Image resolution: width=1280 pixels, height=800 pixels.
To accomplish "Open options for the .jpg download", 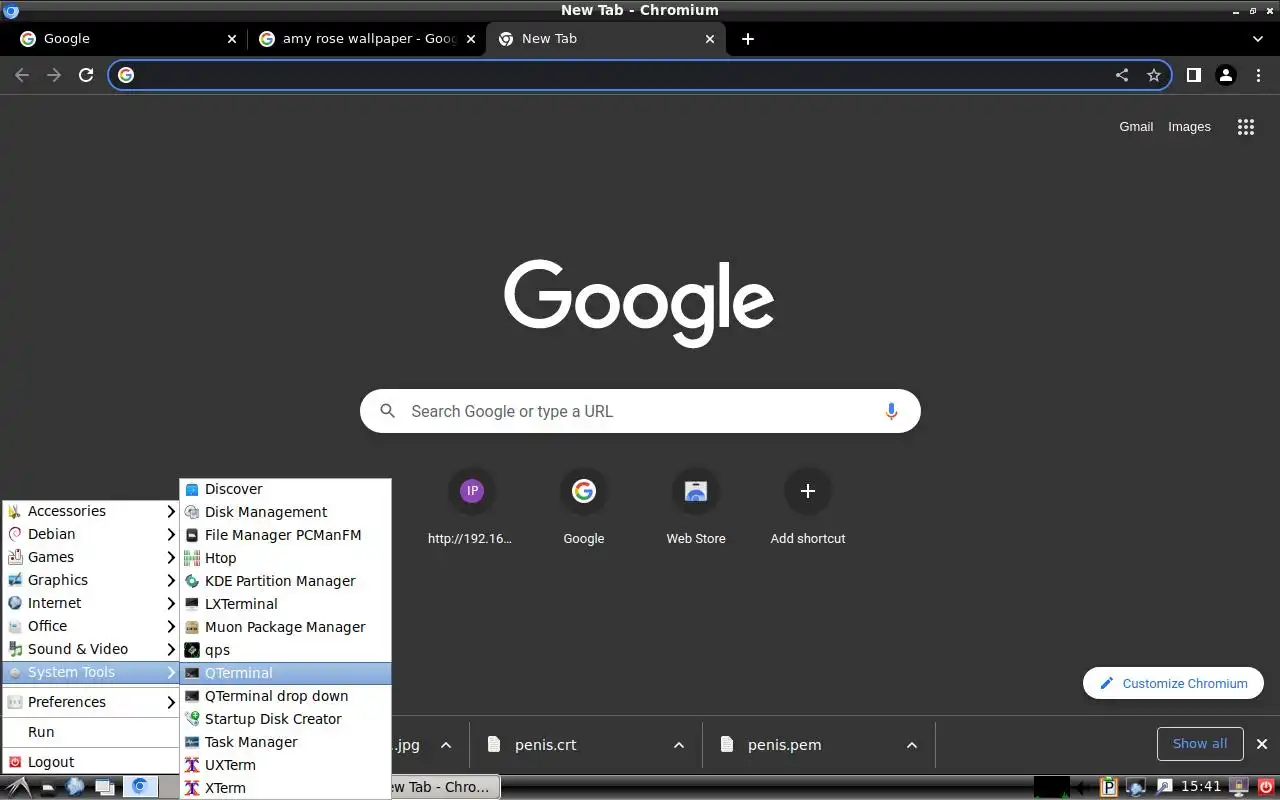I will pos(446,745).
